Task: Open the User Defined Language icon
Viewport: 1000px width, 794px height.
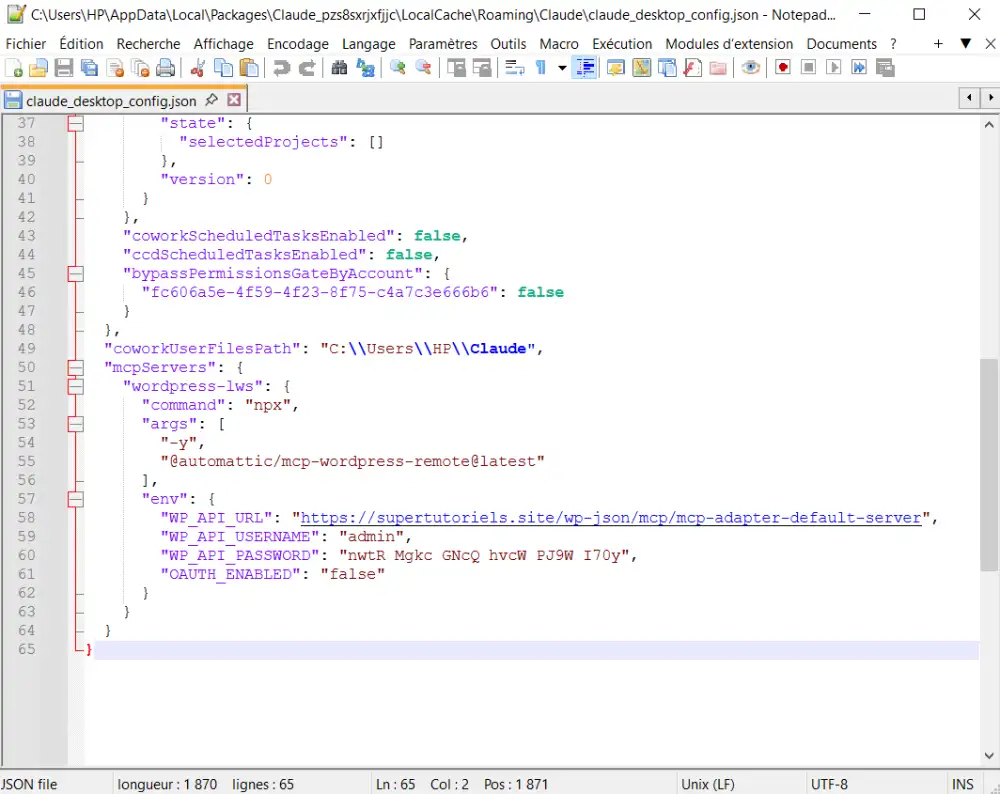Action: (615, 68)
